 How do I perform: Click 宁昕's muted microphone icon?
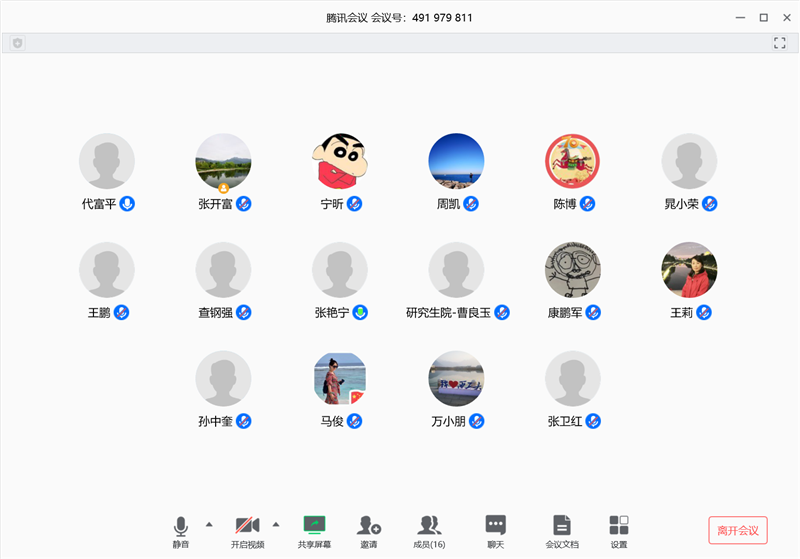tap(355, 204)
